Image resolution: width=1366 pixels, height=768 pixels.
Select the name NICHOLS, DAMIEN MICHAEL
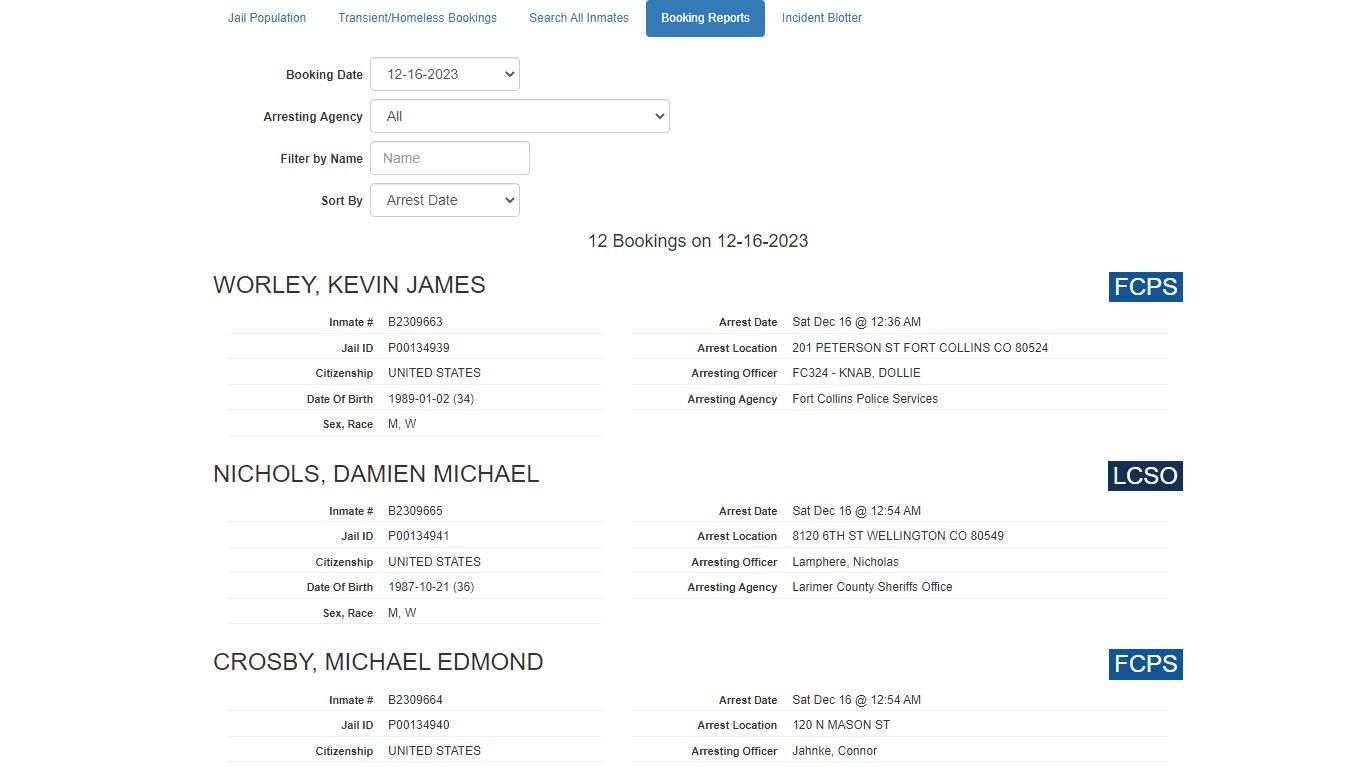point(376,474)
